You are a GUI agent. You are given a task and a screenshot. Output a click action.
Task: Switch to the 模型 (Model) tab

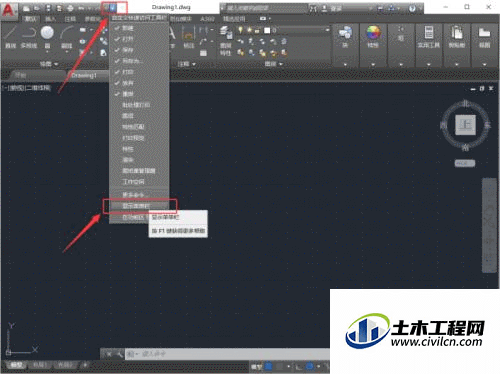click(x=16, y=365)
